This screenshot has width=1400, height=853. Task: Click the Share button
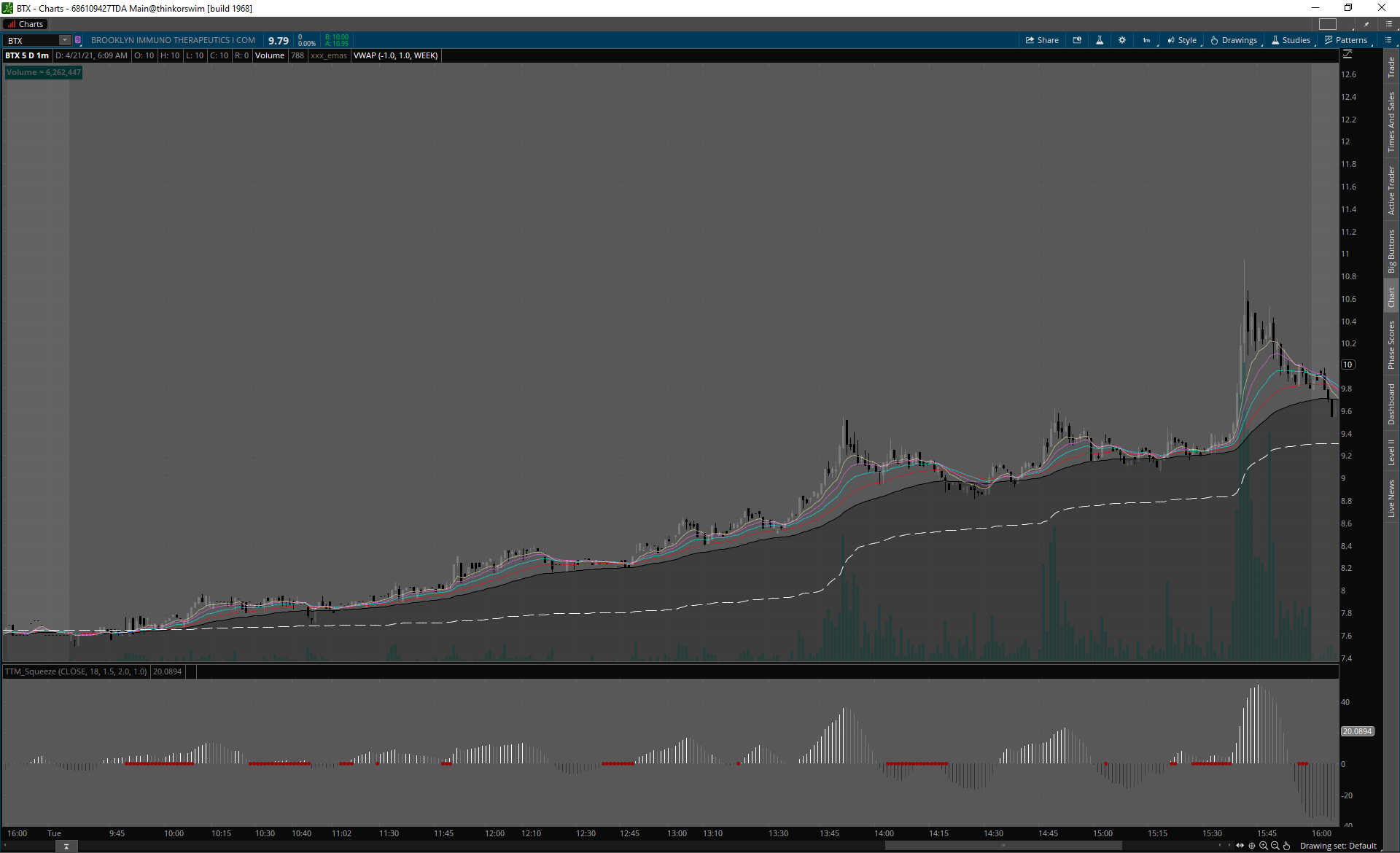click(x=1042, y=40)
